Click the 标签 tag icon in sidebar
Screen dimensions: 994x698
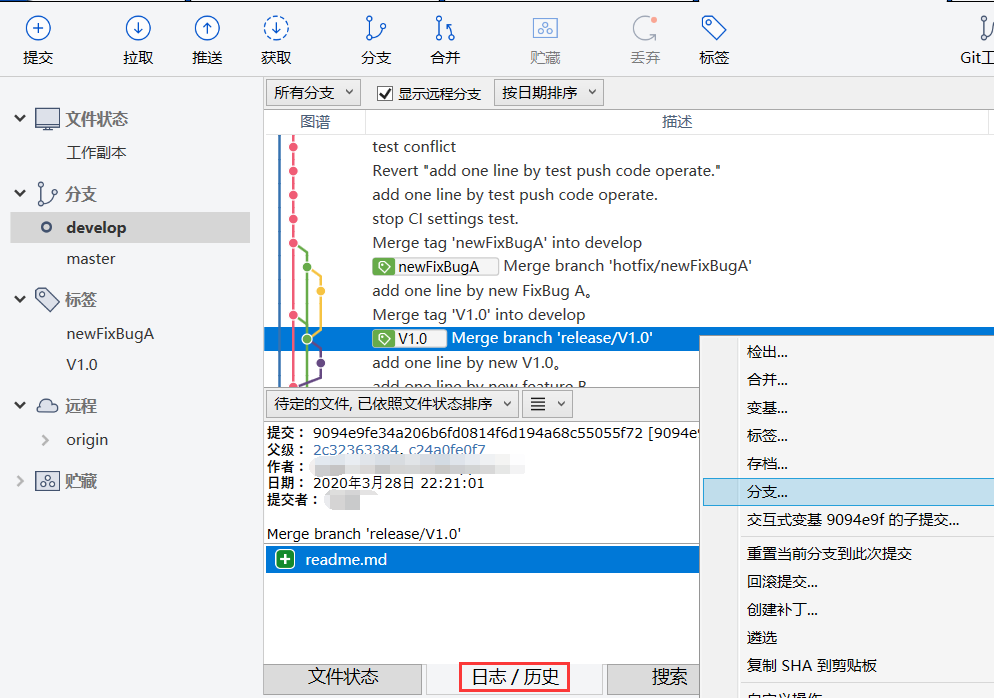click(x=48, y=299)
